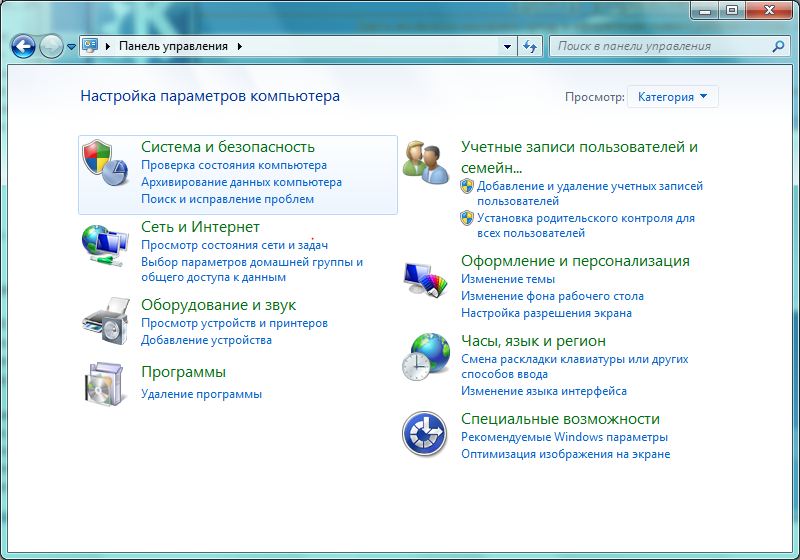The width and height of the screenshot is (800, 560).
Task: Click the Programs disc box icon
Action: 105,385
